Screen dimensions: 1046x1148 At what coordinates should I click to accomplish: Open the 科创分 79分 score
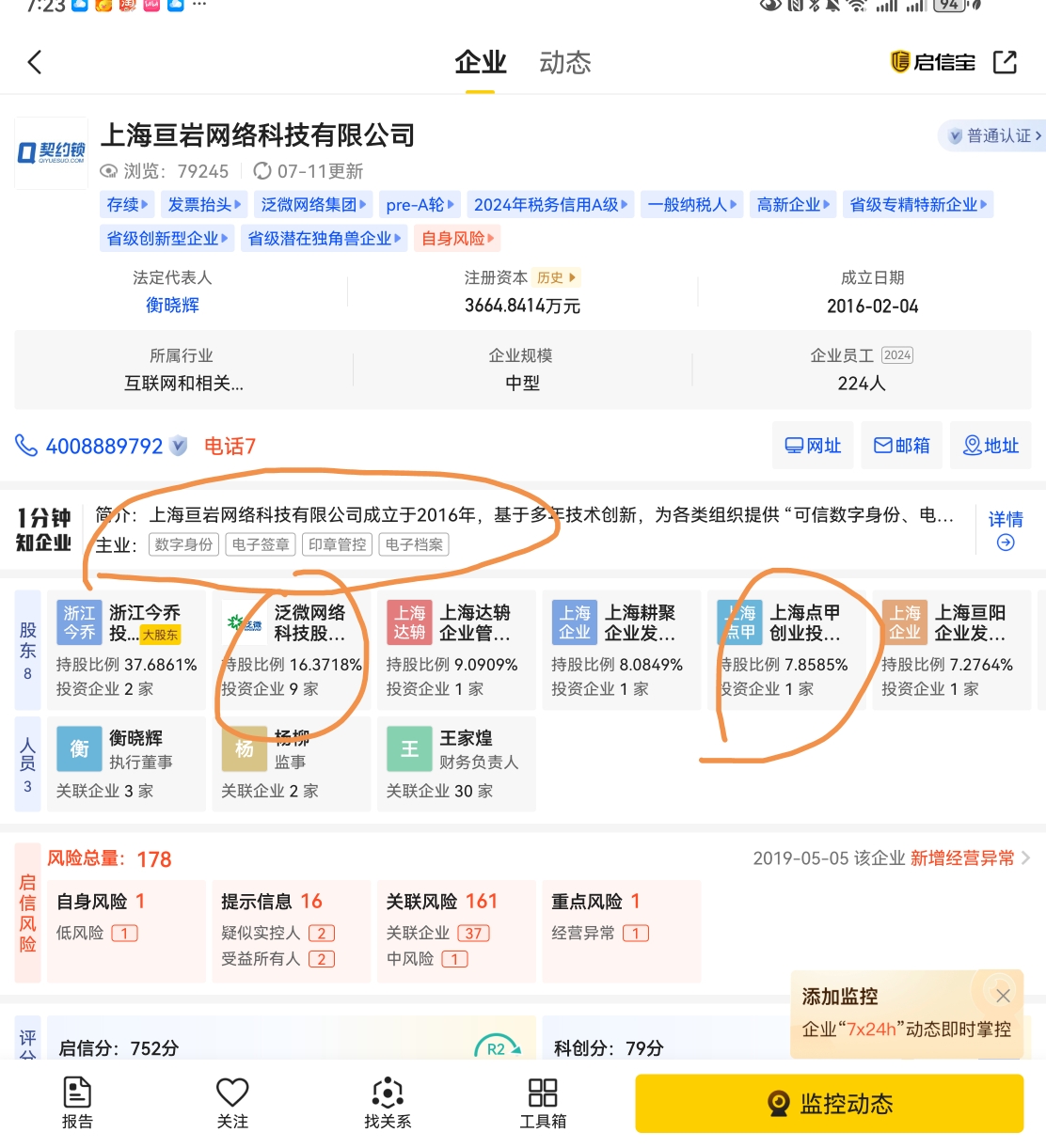pyautogui.click(x=609, y=1048)
